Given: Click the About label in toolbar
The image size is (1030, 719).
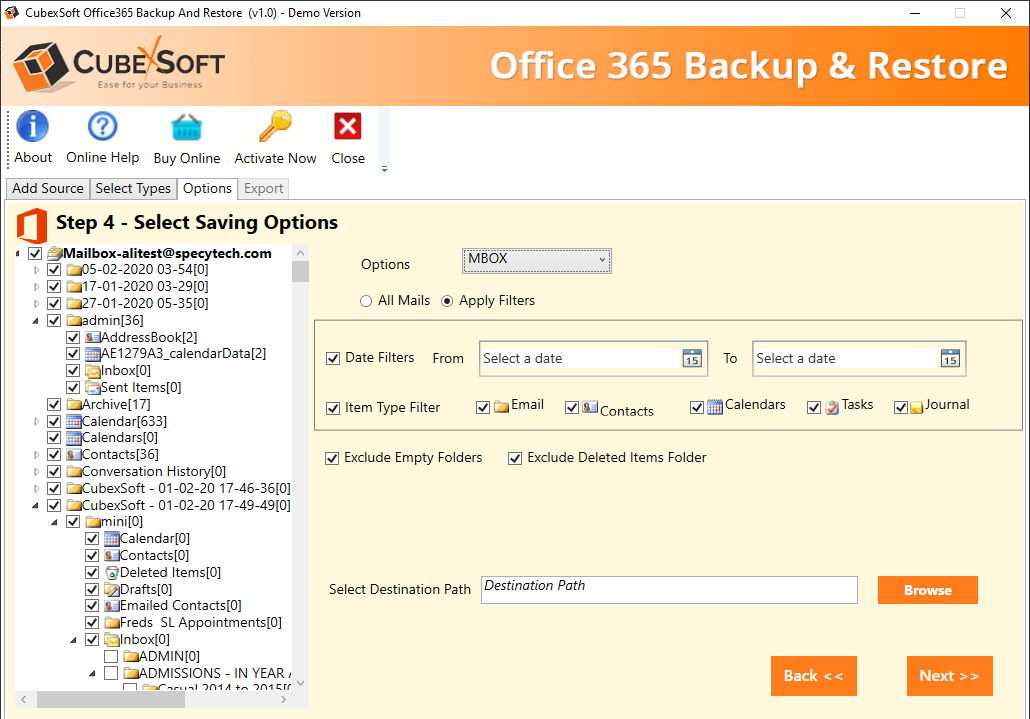Looking at the screenshot, I should [33, 158].
